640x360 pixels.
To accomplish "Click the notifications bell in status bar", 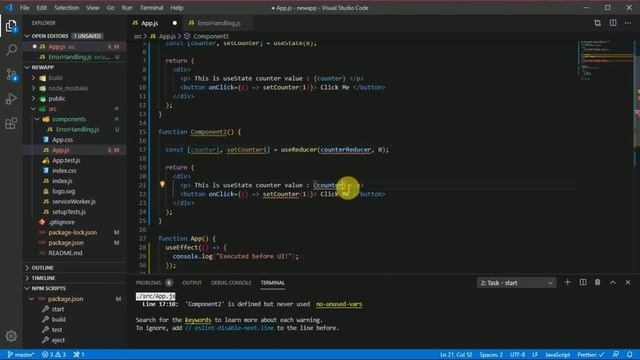I will coord(630,355).
